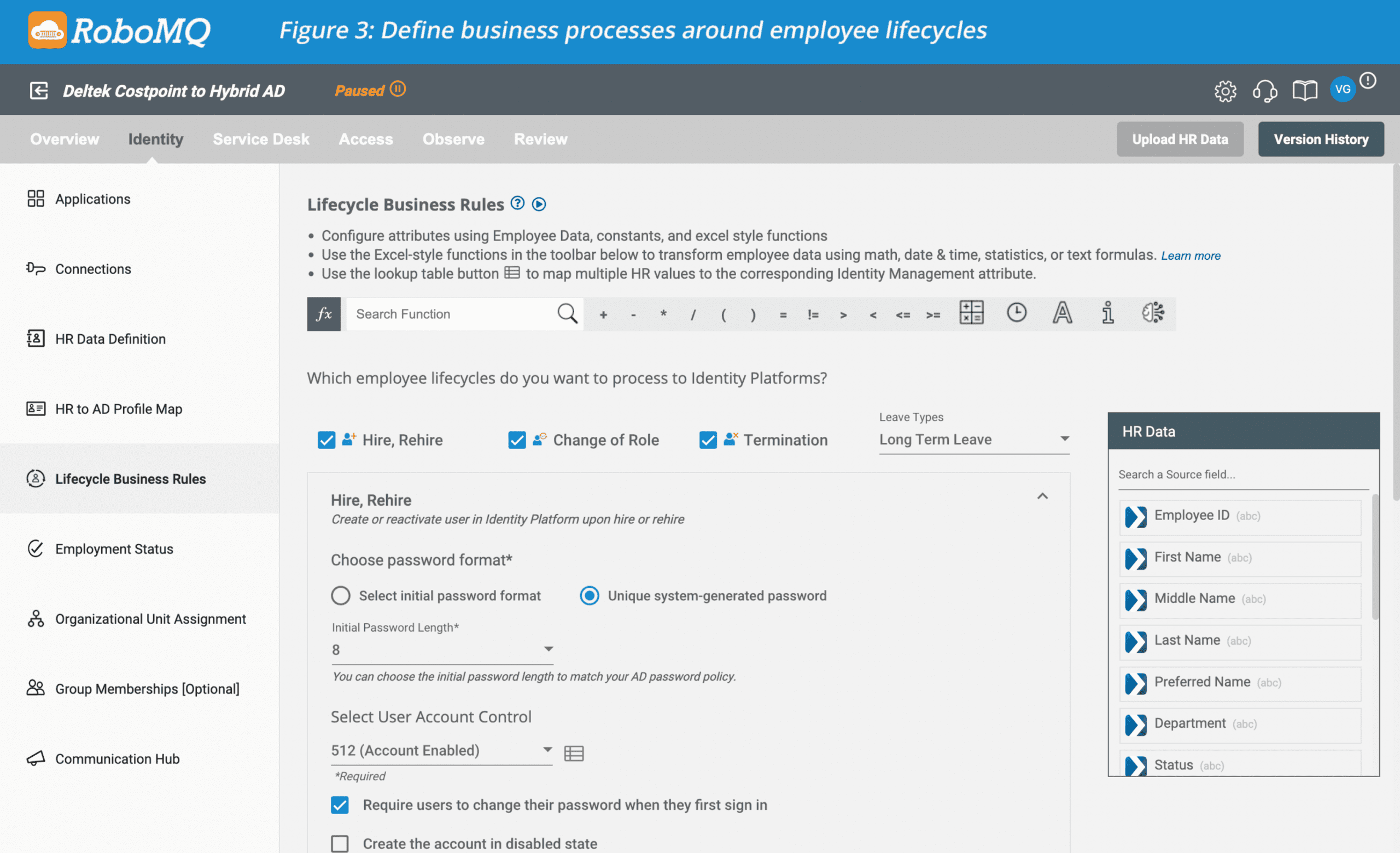This screenshot has height=853, width=1400.
Task: Open the support headset icon
Action: 1264,91
